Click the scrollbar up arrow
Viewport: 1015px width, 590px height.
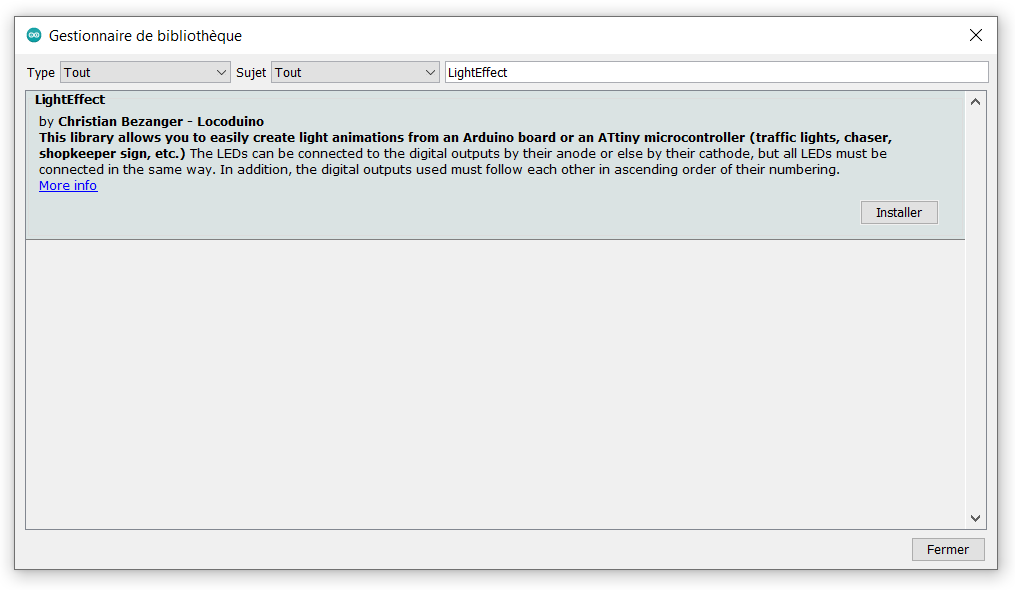click(x=976, y=102)
